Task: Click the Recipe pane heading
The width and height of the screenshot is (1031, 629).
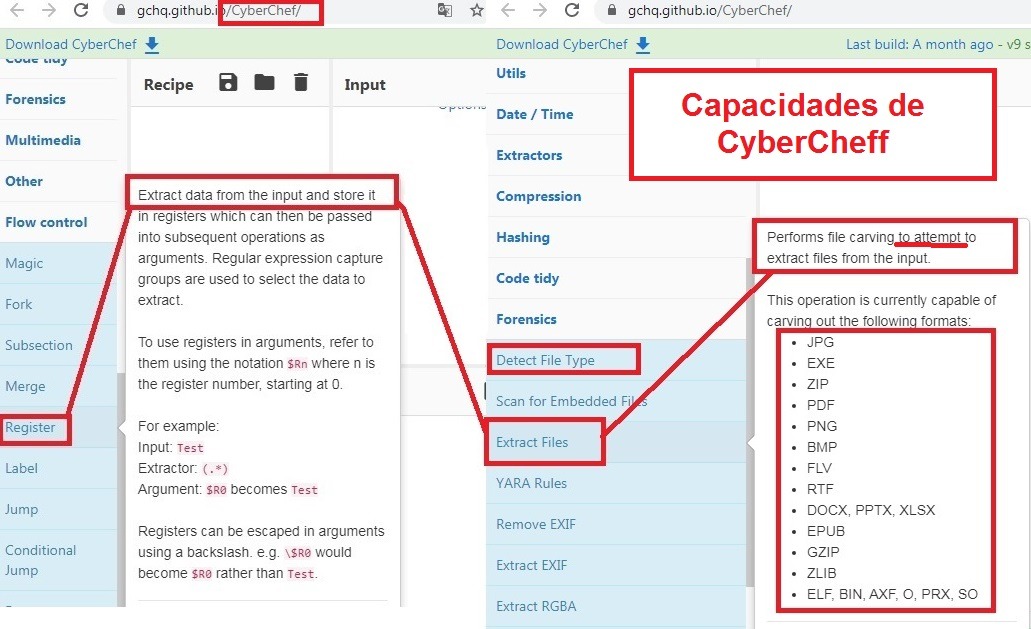Action: coord(168,85)
